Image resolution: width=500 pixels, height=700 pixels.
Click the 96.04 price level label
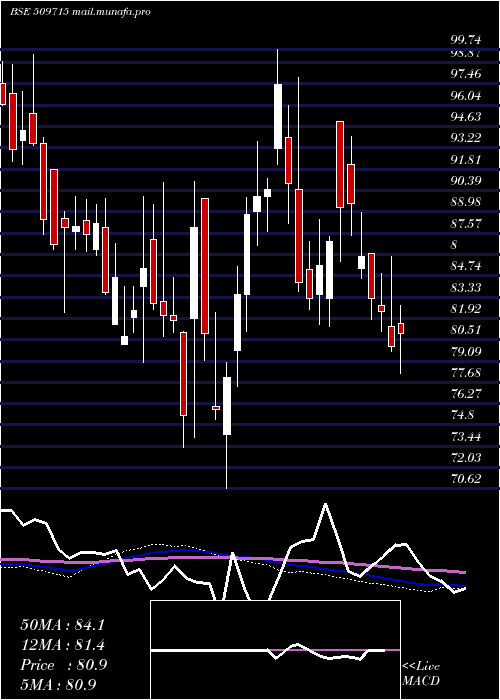[466, 95]
